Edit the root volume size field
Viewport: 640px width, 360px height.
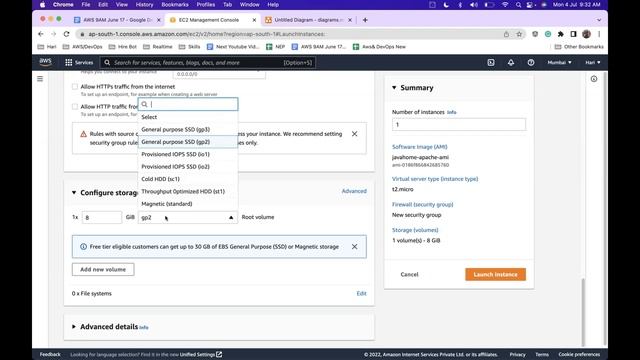click(102, 217)
